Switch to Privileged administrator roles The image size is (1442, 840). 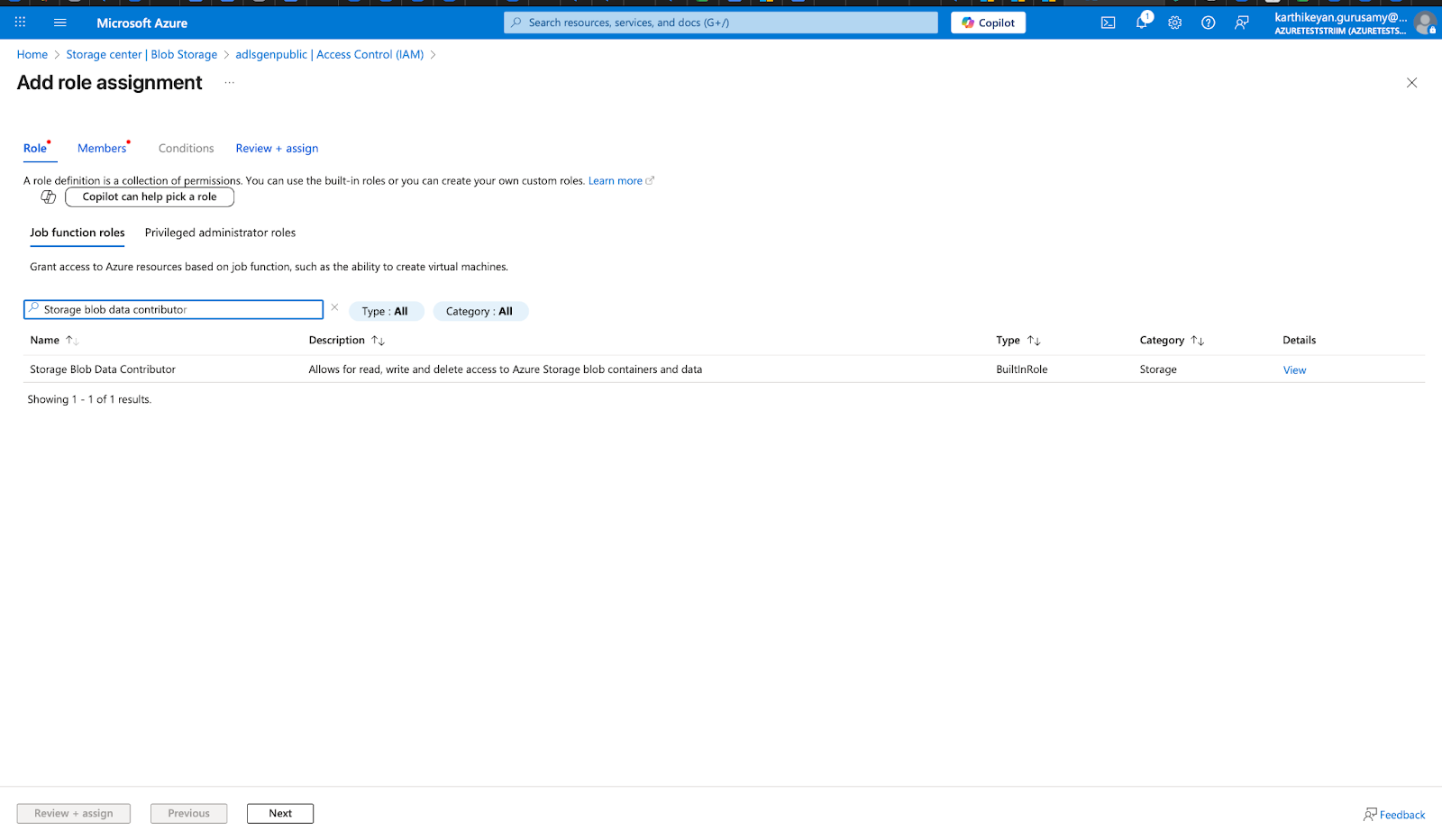click(219, 233)
